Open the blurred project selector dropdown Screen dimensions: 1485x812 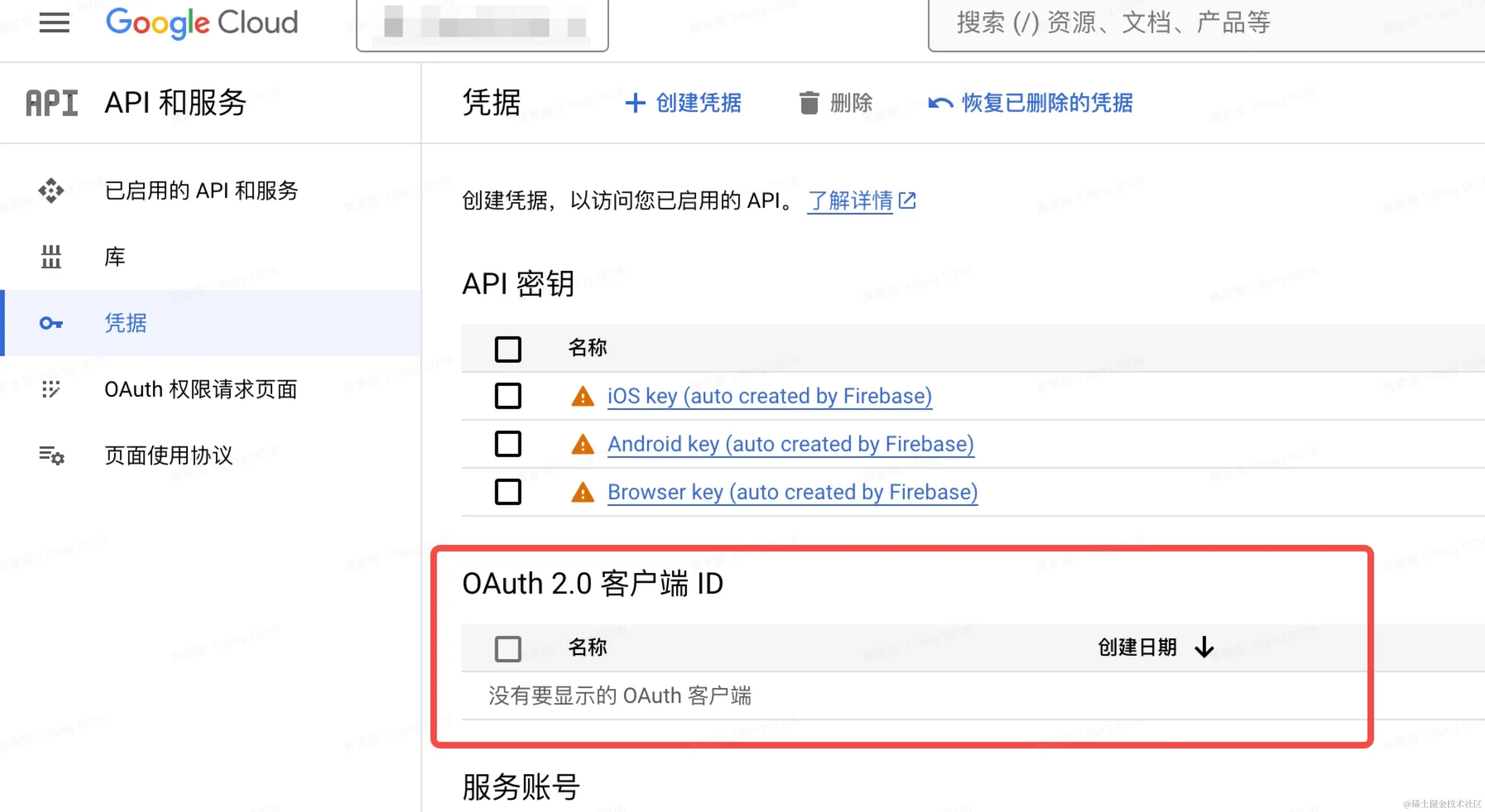482,26
